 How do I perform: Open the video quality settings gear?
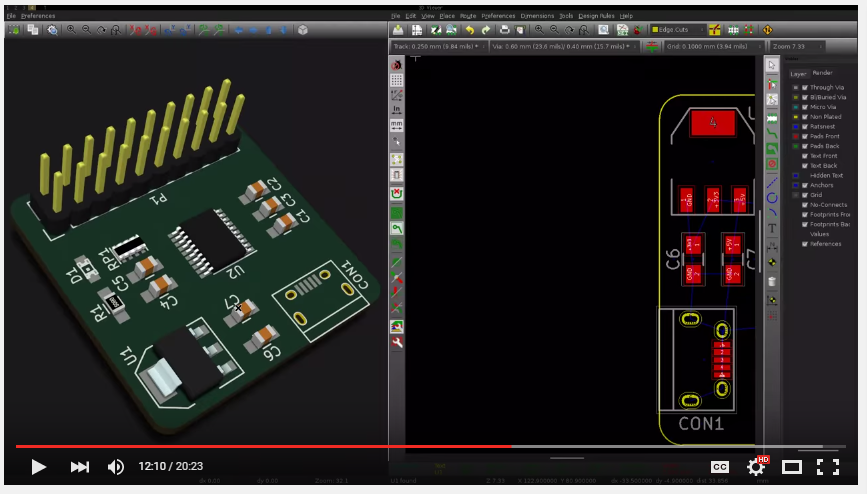(x=756, y=467)
